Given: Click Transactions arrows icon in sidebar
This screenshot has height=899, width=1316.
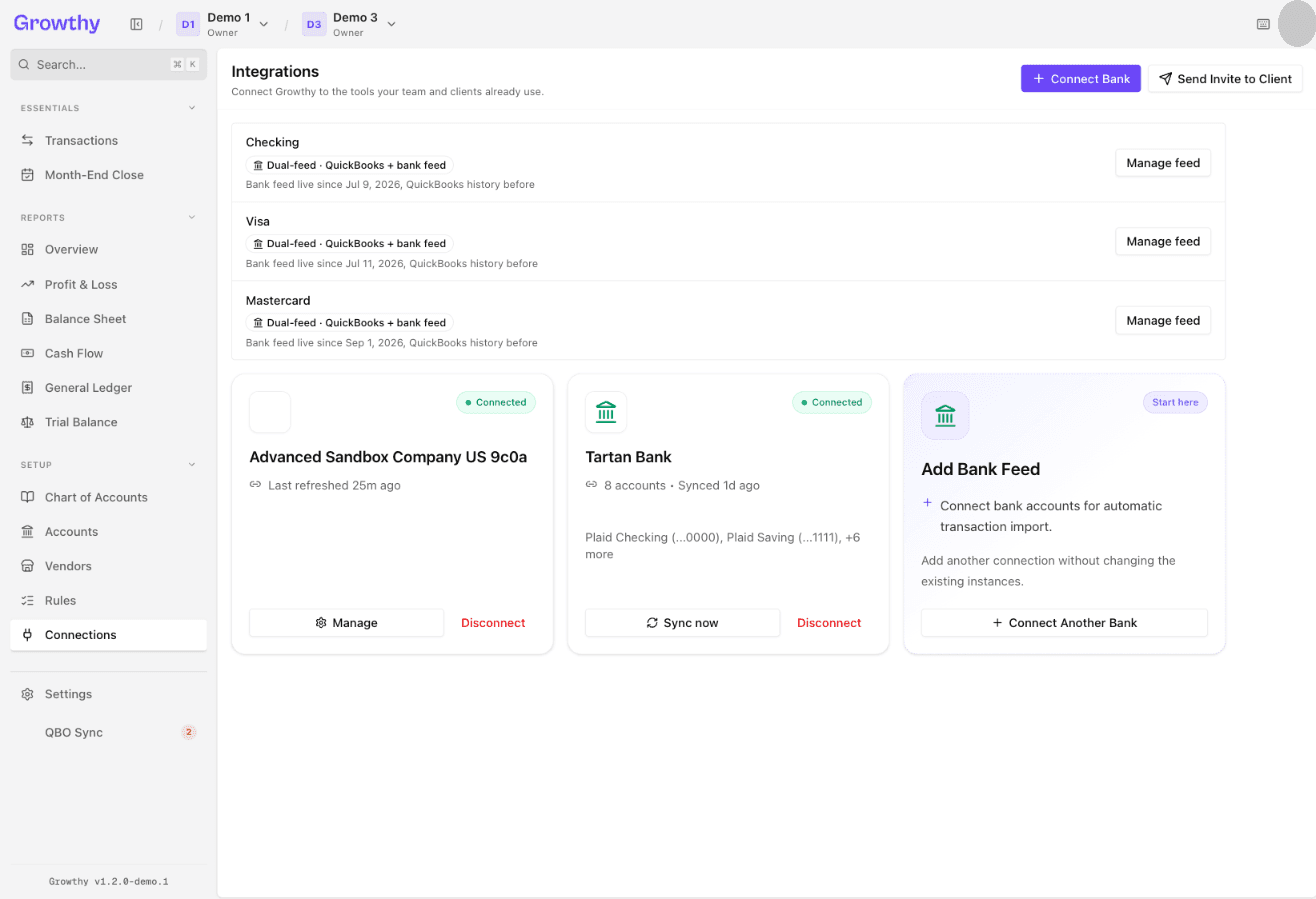Looking at the screenshot, I should [28, 141].
